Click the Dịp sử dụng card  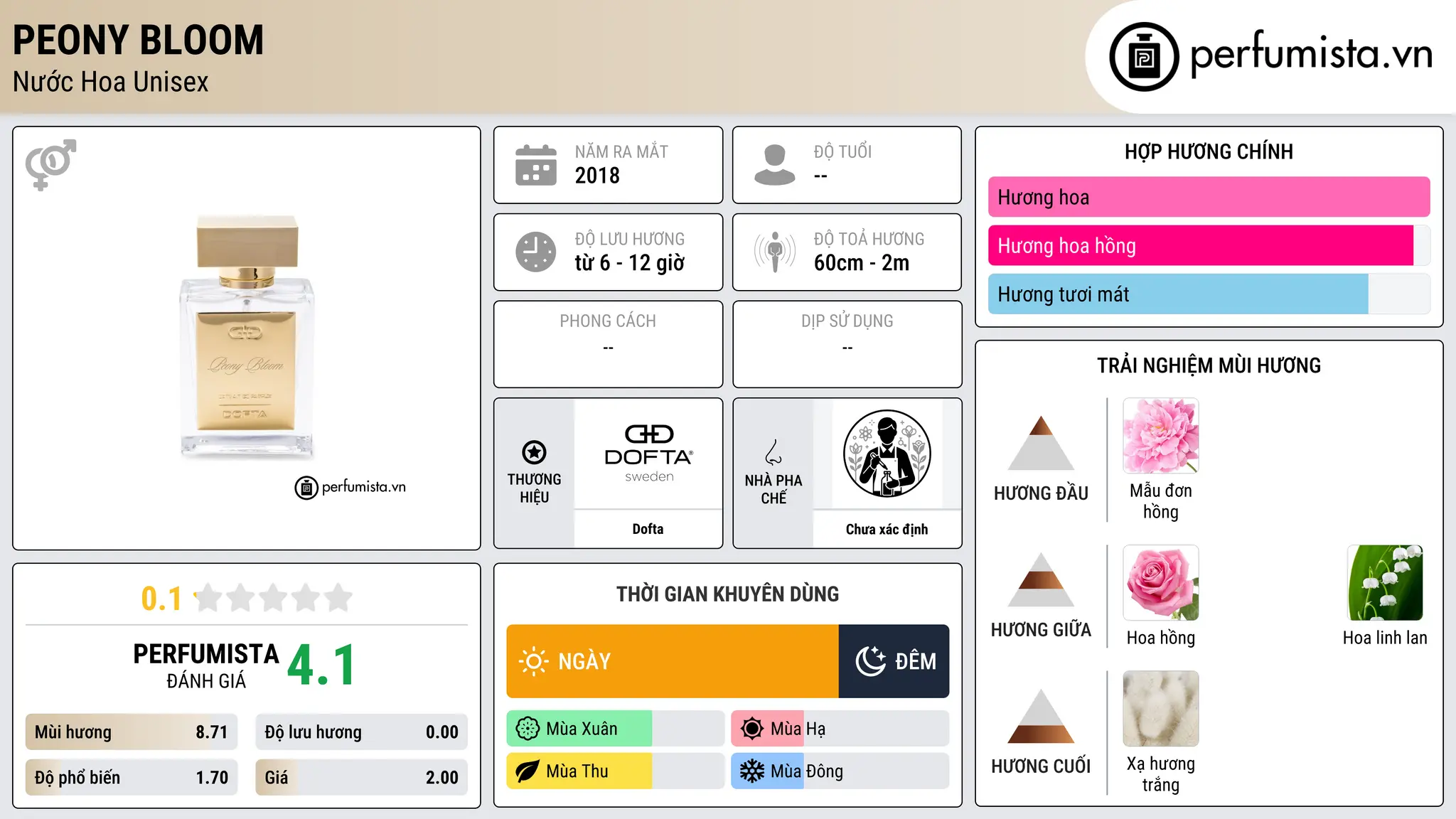coord(847,344)
